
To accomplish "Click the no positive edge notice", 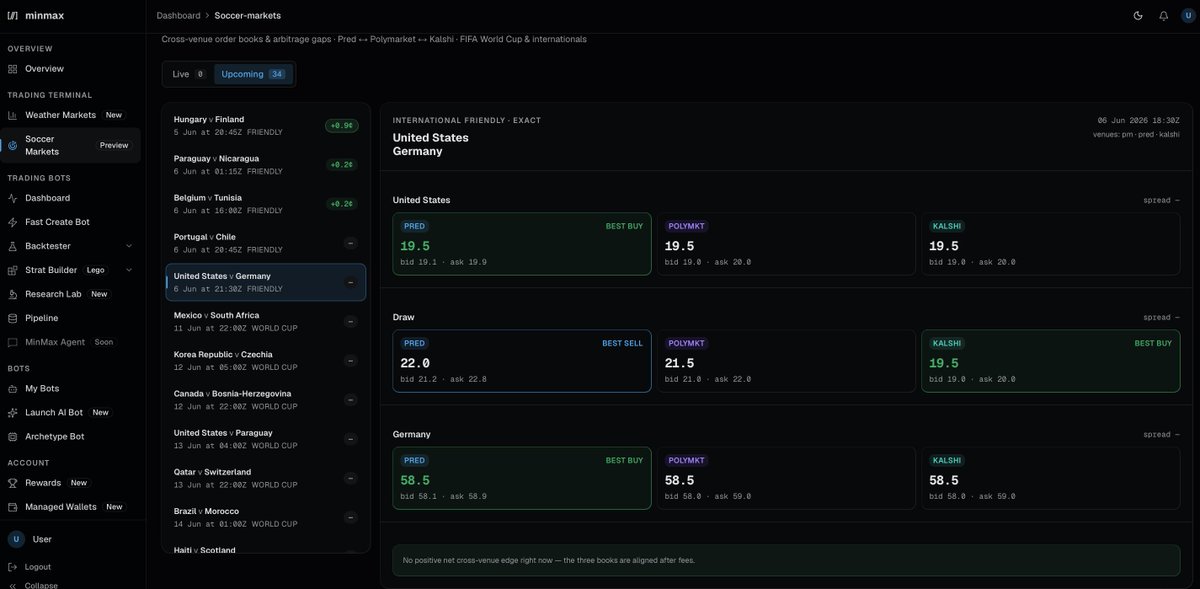I will click(786, 560).
